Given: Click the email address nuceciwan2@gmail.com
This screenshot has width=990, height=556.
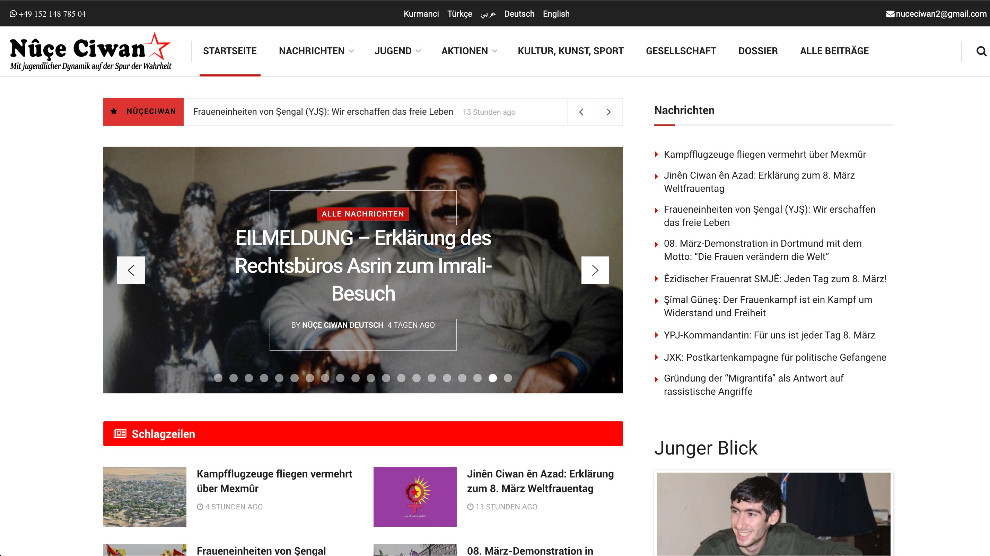Looking at the screenshot, I should 941,14.
